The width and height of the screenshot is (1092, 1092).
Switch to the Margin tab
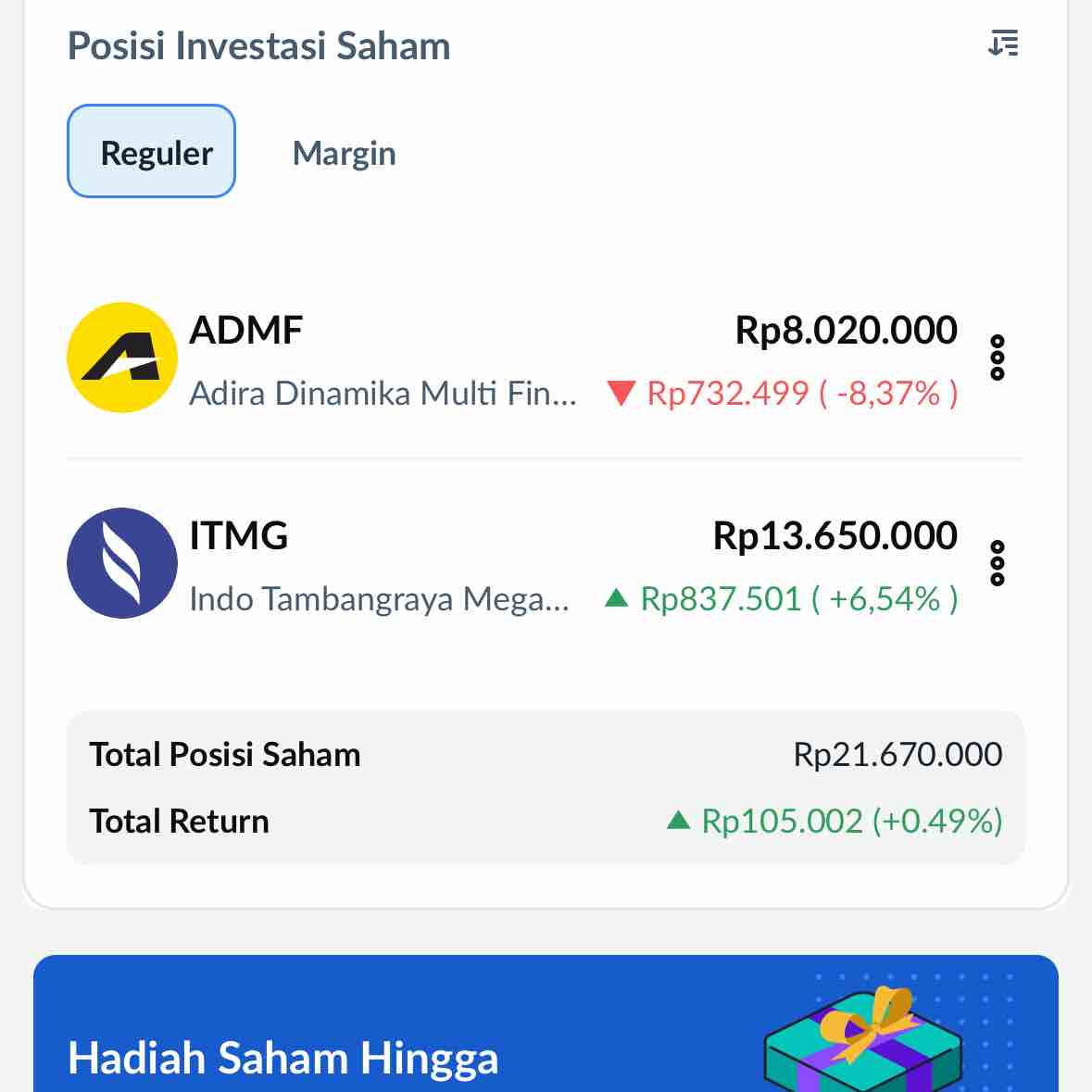(x=344, y=154)
